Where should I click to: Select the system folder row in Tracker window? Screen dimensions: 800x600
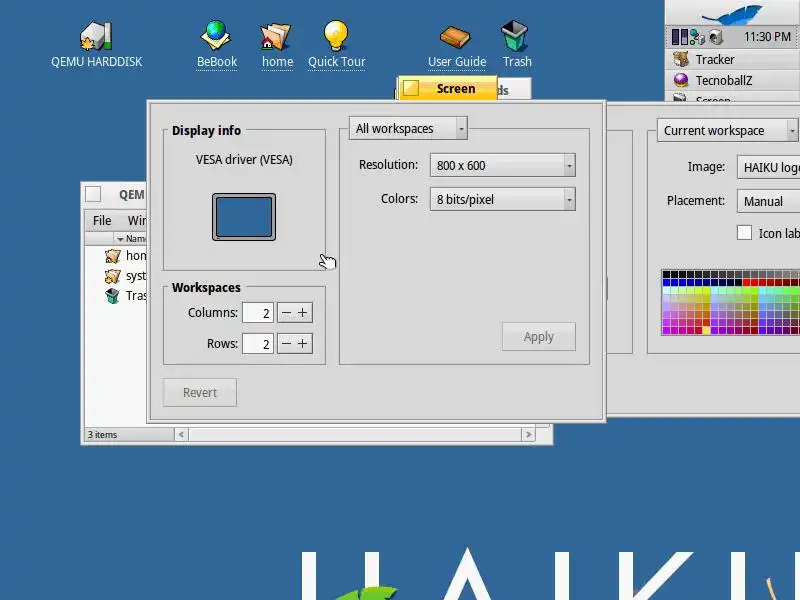coord(126,276)
